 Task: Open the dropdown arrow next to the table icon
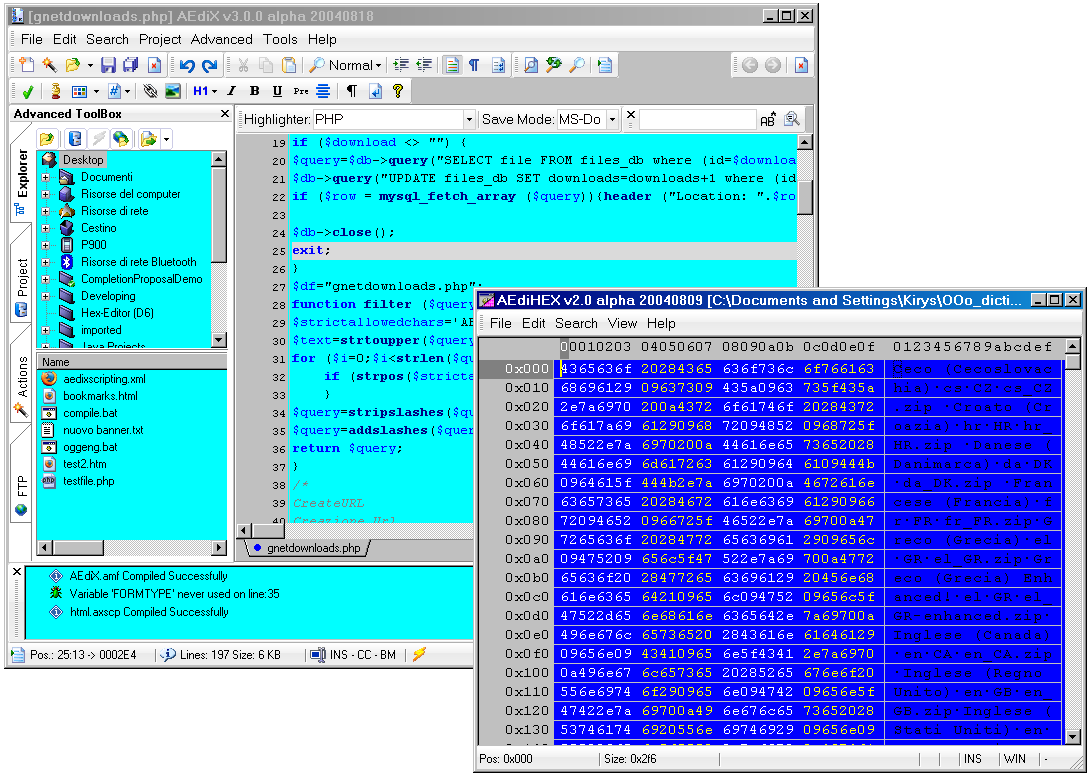click(96, 91)
